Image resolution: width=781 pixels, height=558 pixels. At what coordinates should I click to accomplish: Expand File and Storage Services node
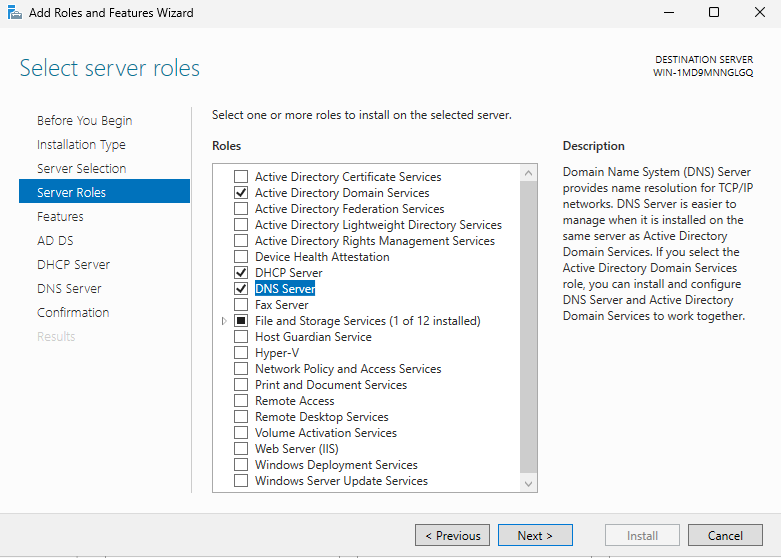[224, 321]
